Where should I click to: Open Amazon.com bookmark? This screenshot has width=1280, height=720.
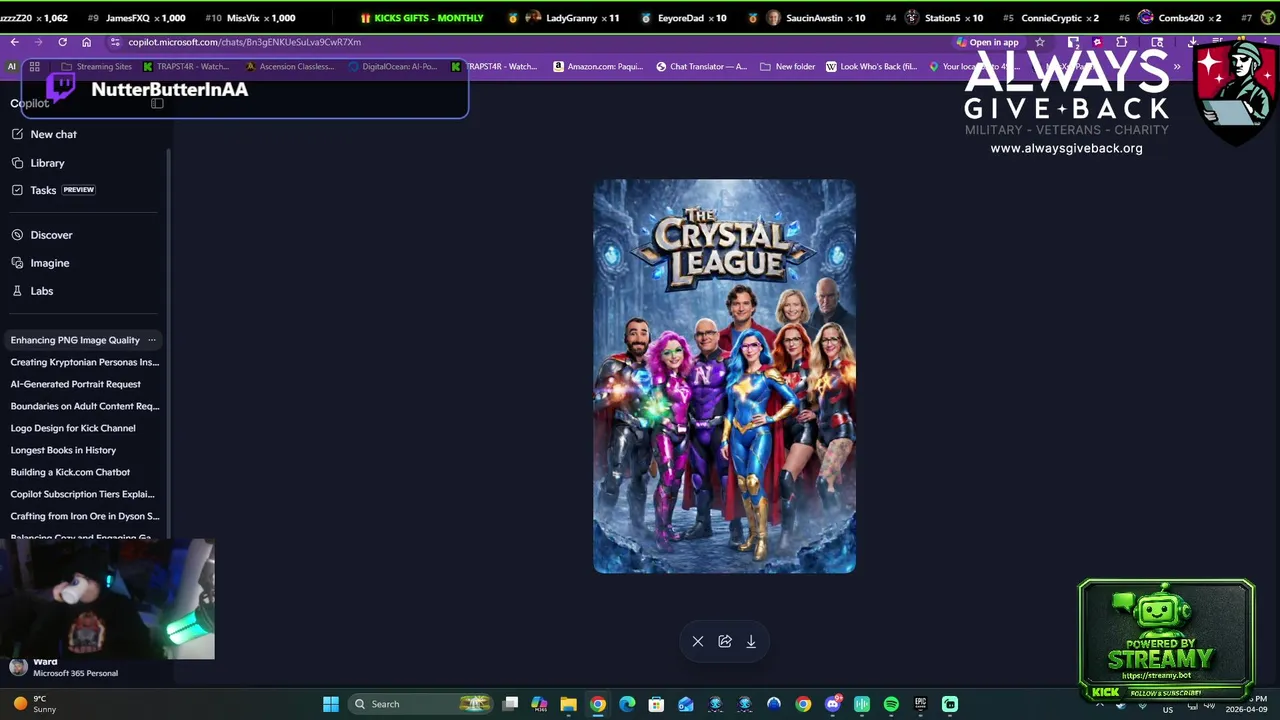point(598,67)
